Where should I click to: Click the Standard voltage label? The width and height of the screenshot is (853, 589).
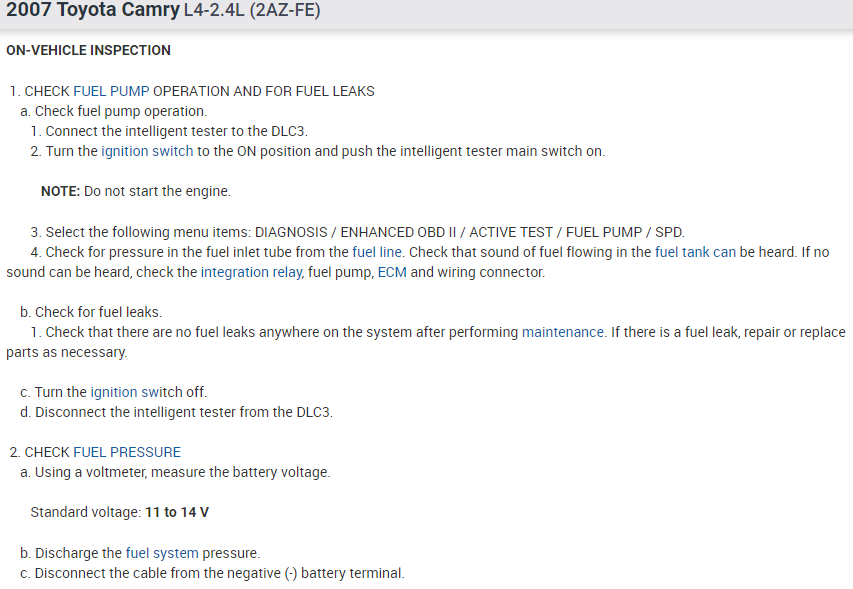point(85,512)
